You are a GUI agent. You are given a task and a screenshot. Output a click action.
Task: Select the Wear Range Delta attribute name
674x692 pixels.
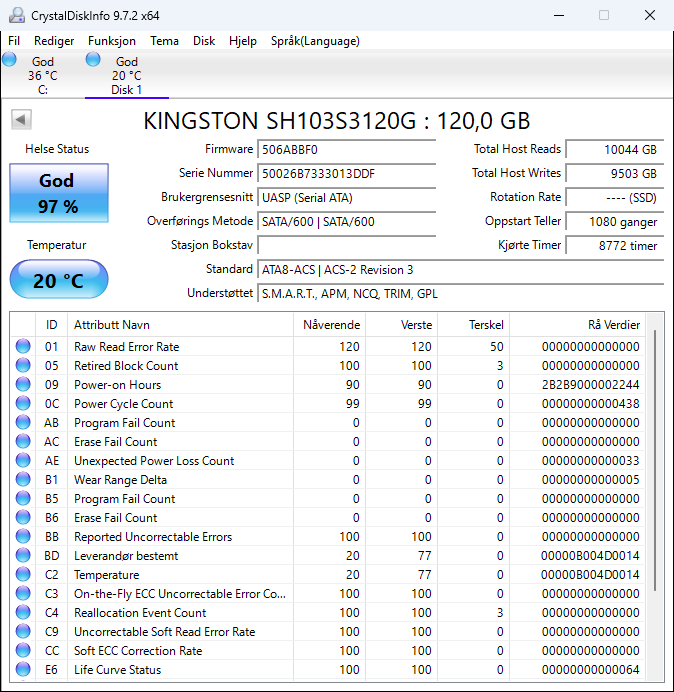tap(120, 480)
